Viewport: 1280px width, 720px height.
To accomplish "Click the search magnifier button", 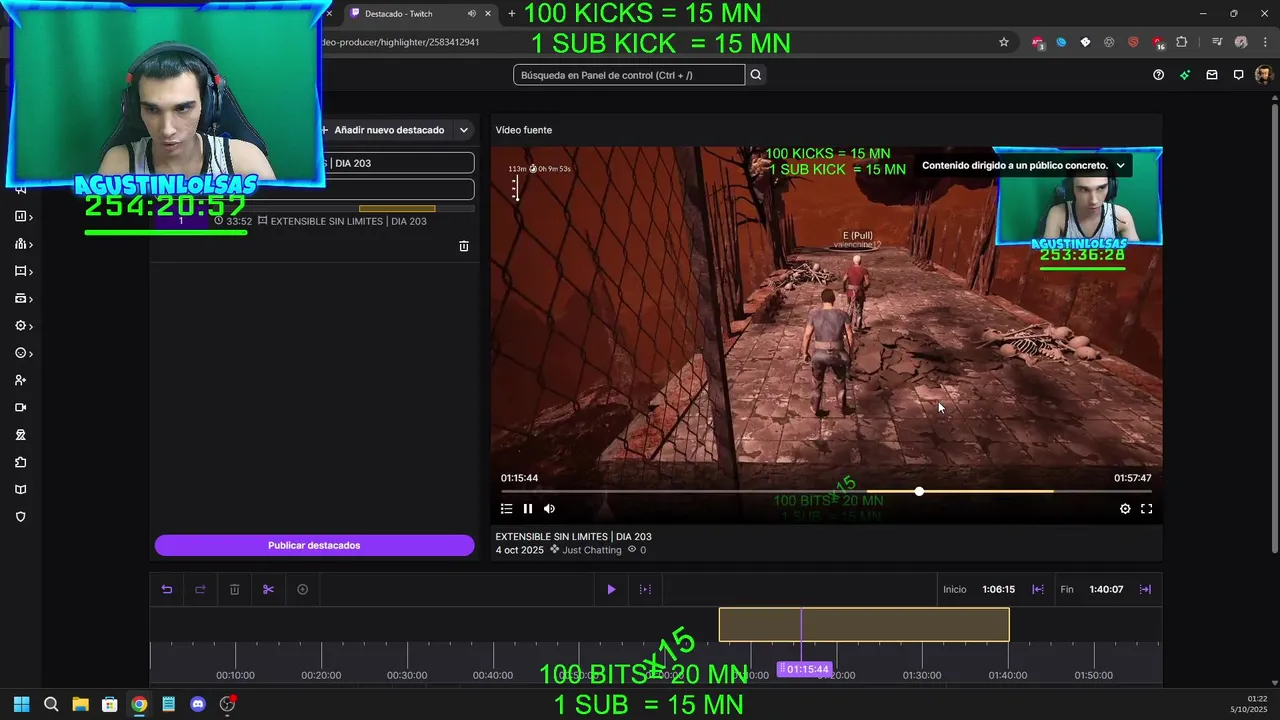I will 756,75.
